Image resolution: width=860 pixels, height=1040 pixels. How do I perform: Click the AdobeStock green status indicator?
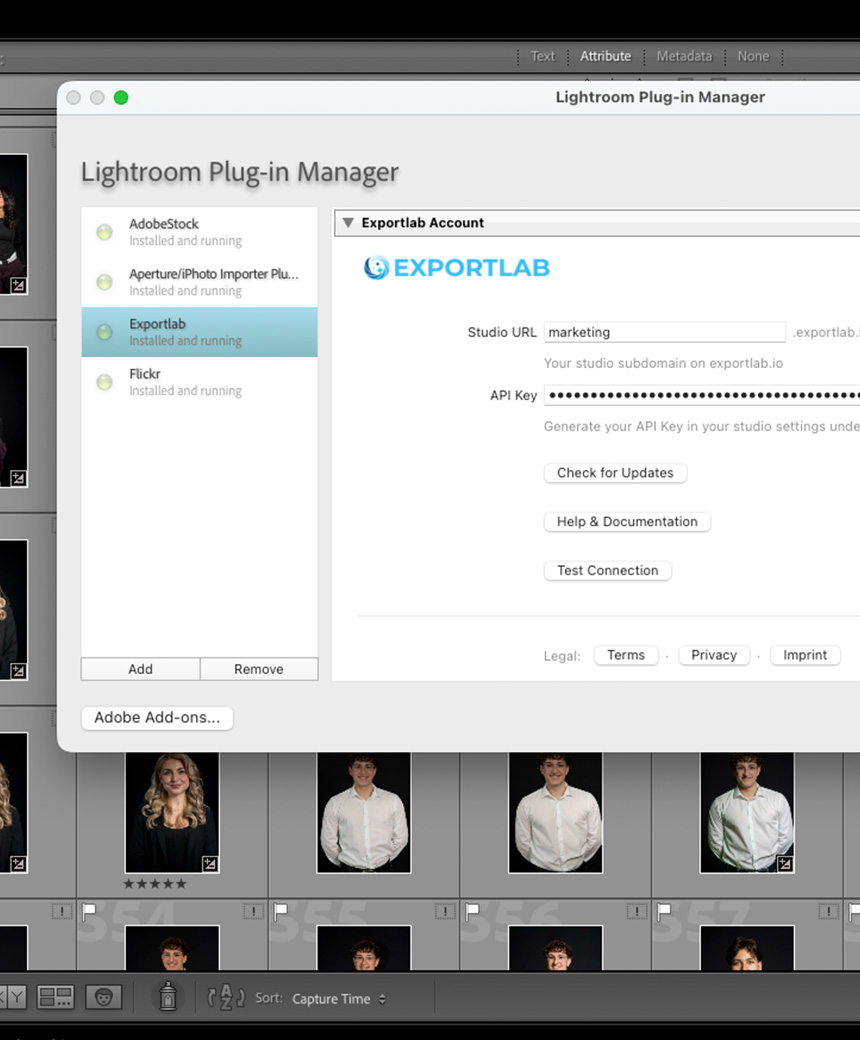[104, 232]
